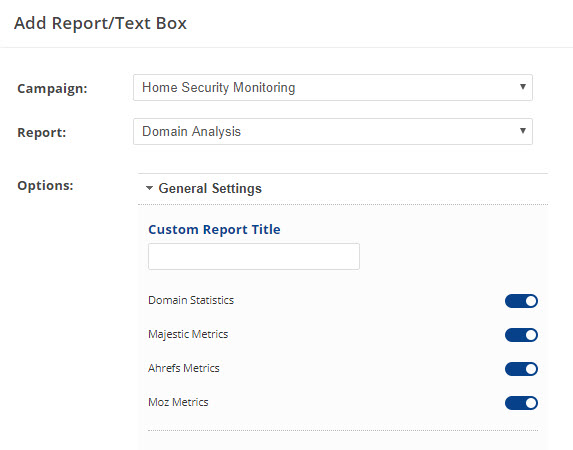573x450 pixels.
Task: Collapse General Settings using its triangle icon
Action: [149, 188]
